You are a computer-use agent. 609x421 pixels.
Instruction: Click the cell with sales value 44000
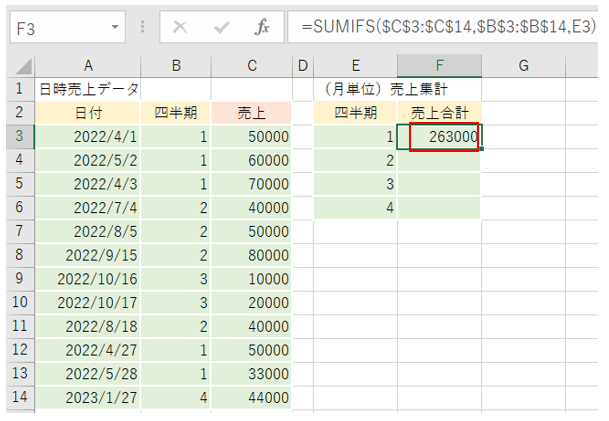[x=252, y=397]
